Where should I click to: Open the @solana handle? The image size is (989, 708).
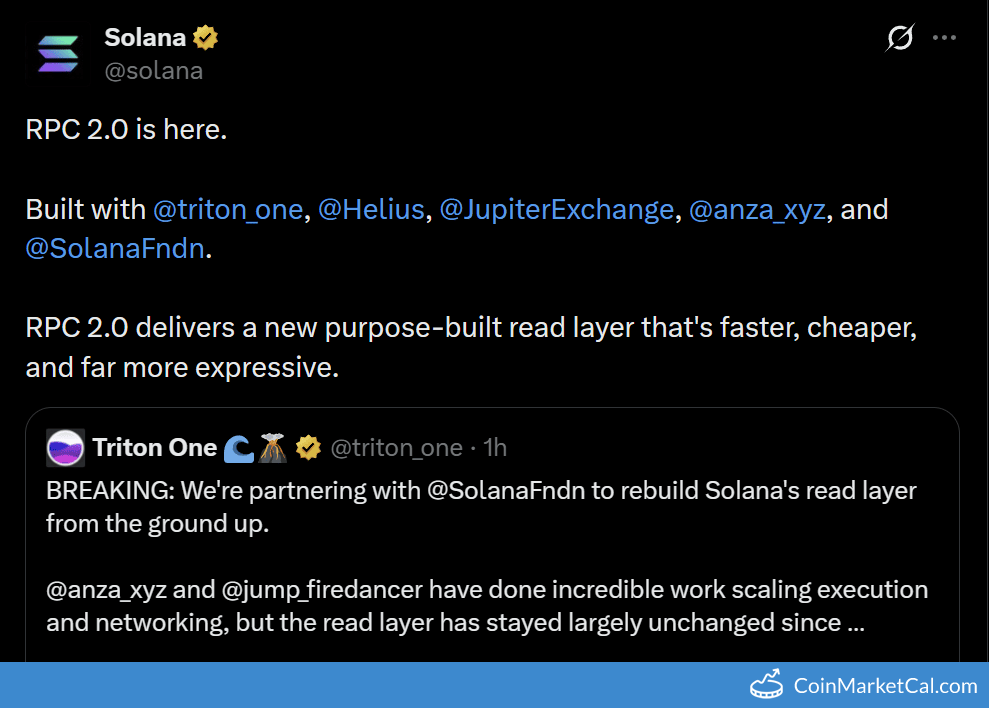[153, 71]
